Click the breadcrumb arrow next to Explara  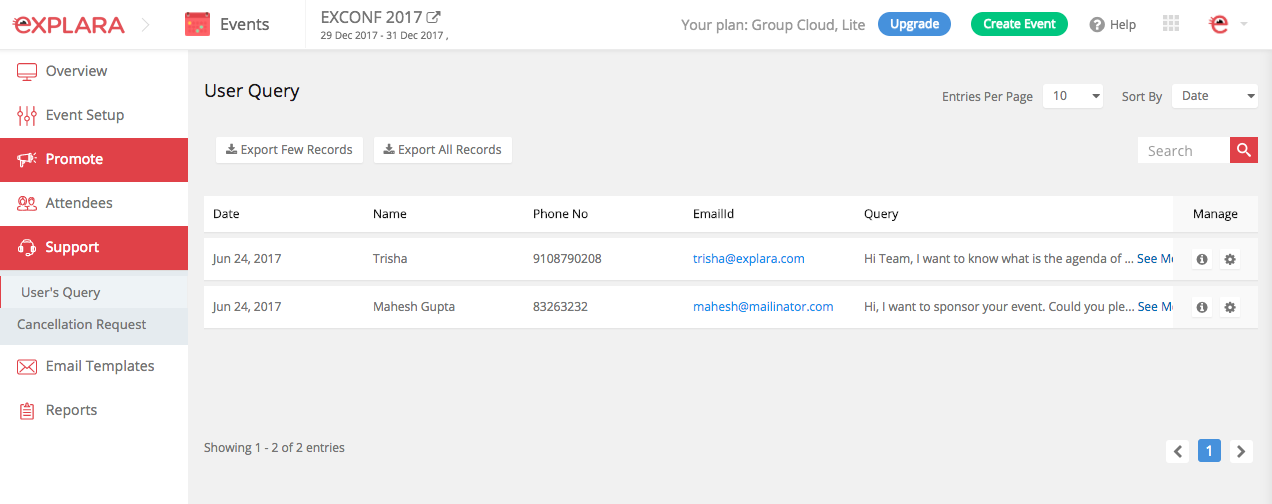point(146,25)
